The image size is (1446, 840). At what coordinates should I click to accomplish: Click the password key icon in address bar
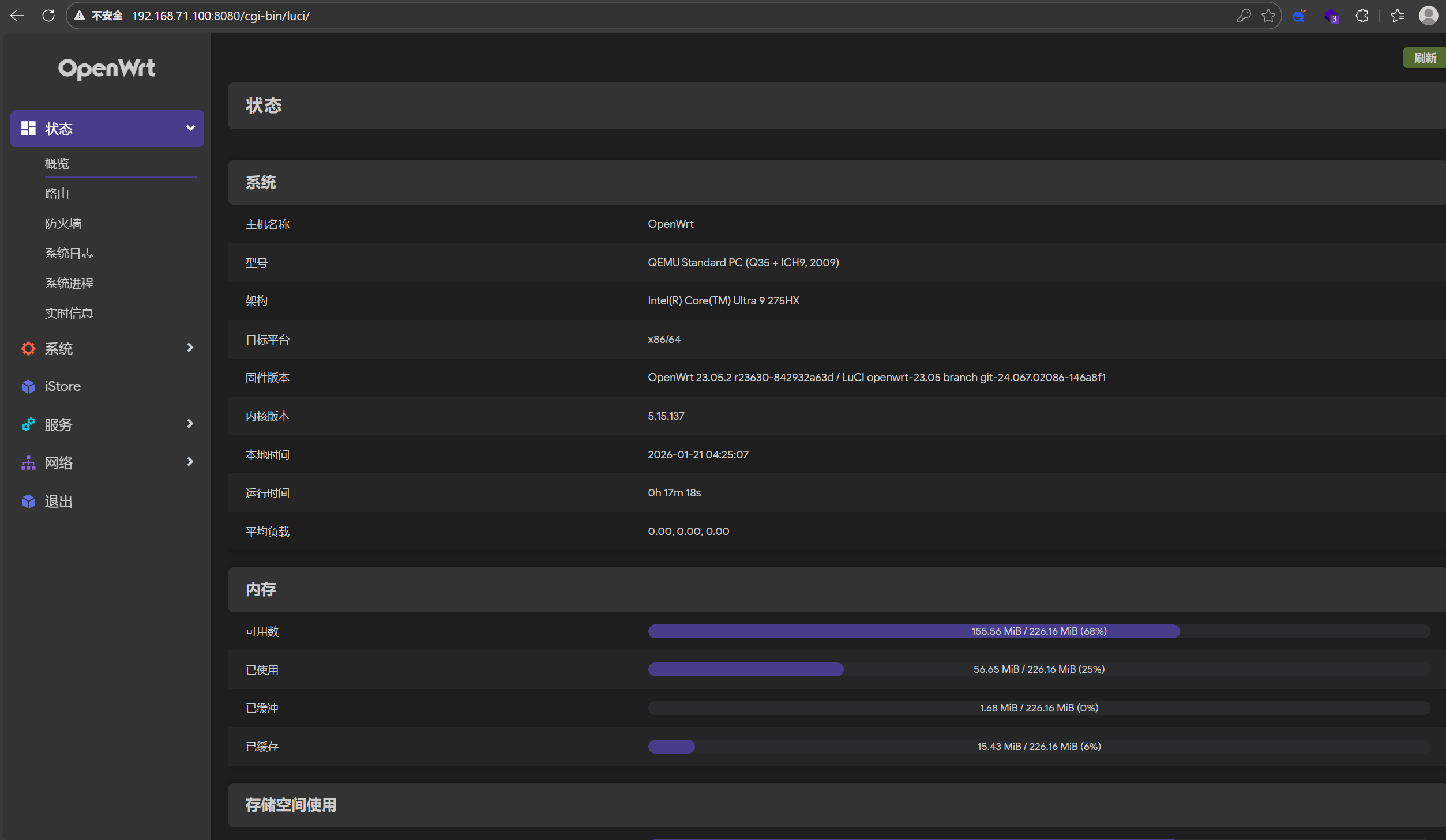[1244, 16]
